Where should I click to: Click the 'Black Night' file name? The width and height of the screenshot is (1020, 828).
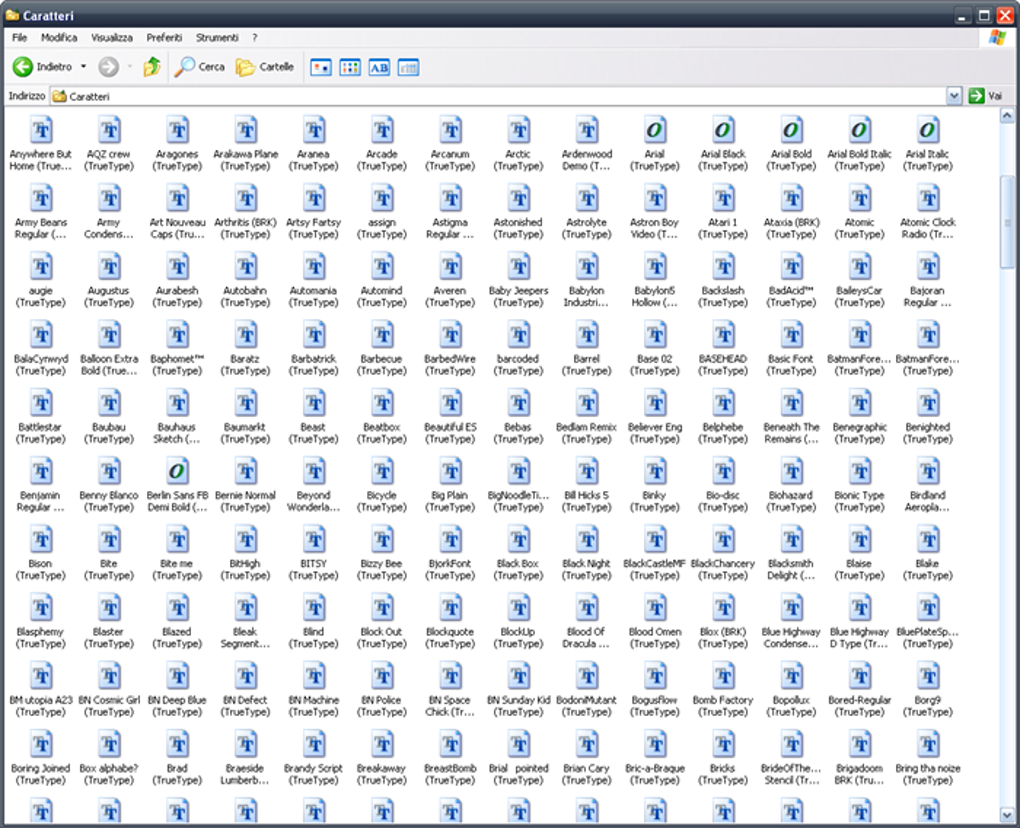click(x=587, y=570)
